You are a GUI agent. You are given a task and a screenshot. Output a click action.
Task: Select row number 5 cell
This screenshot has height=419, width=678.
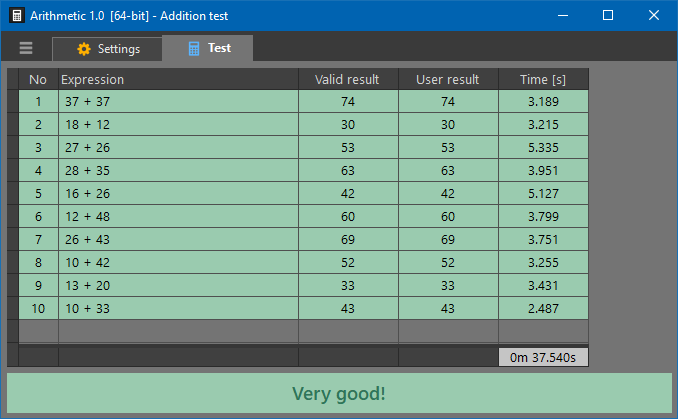pos(38,193)
